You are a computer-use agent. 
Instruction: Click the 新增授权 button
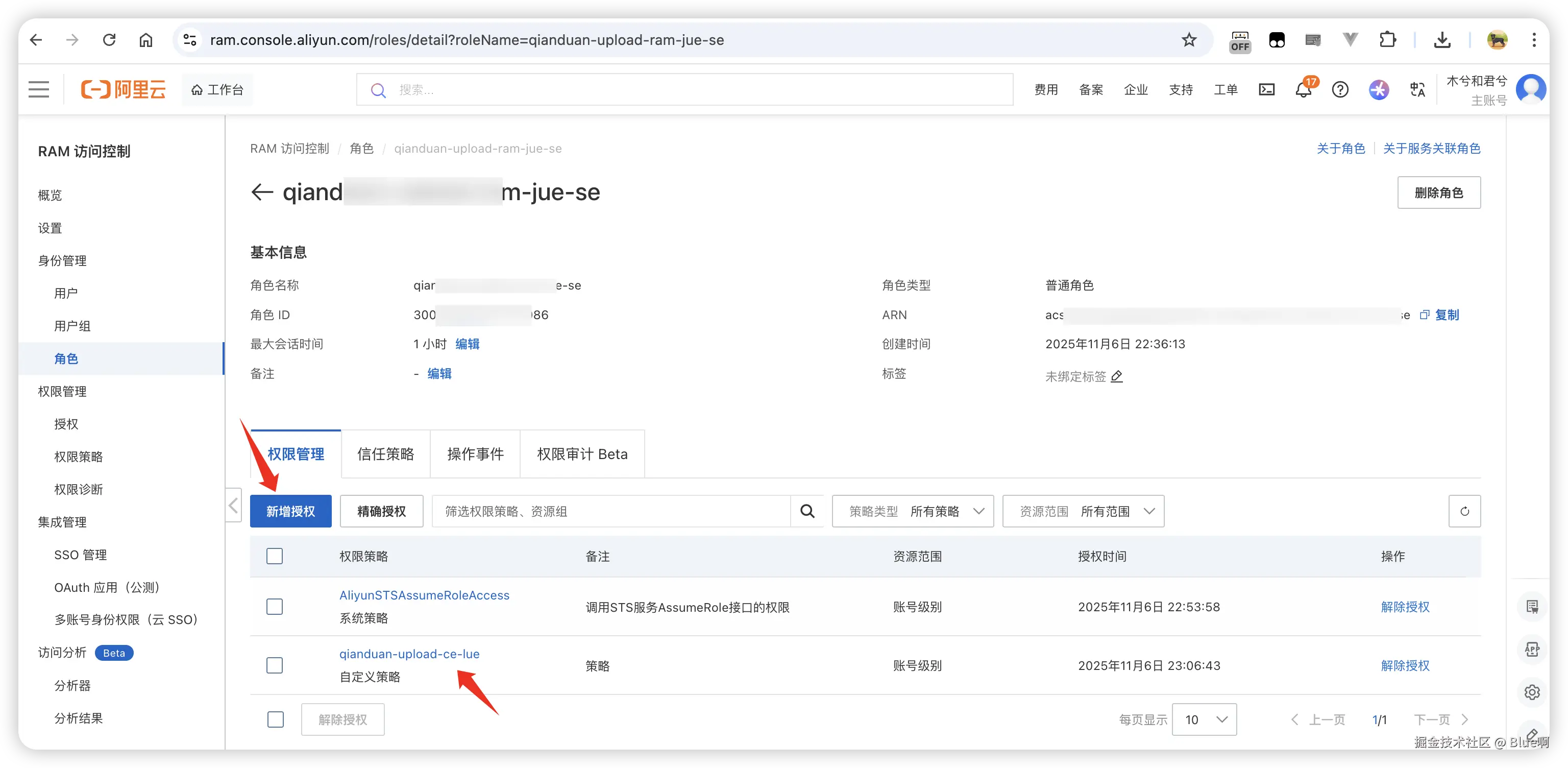pyautogui.click(x=290, y=511)
